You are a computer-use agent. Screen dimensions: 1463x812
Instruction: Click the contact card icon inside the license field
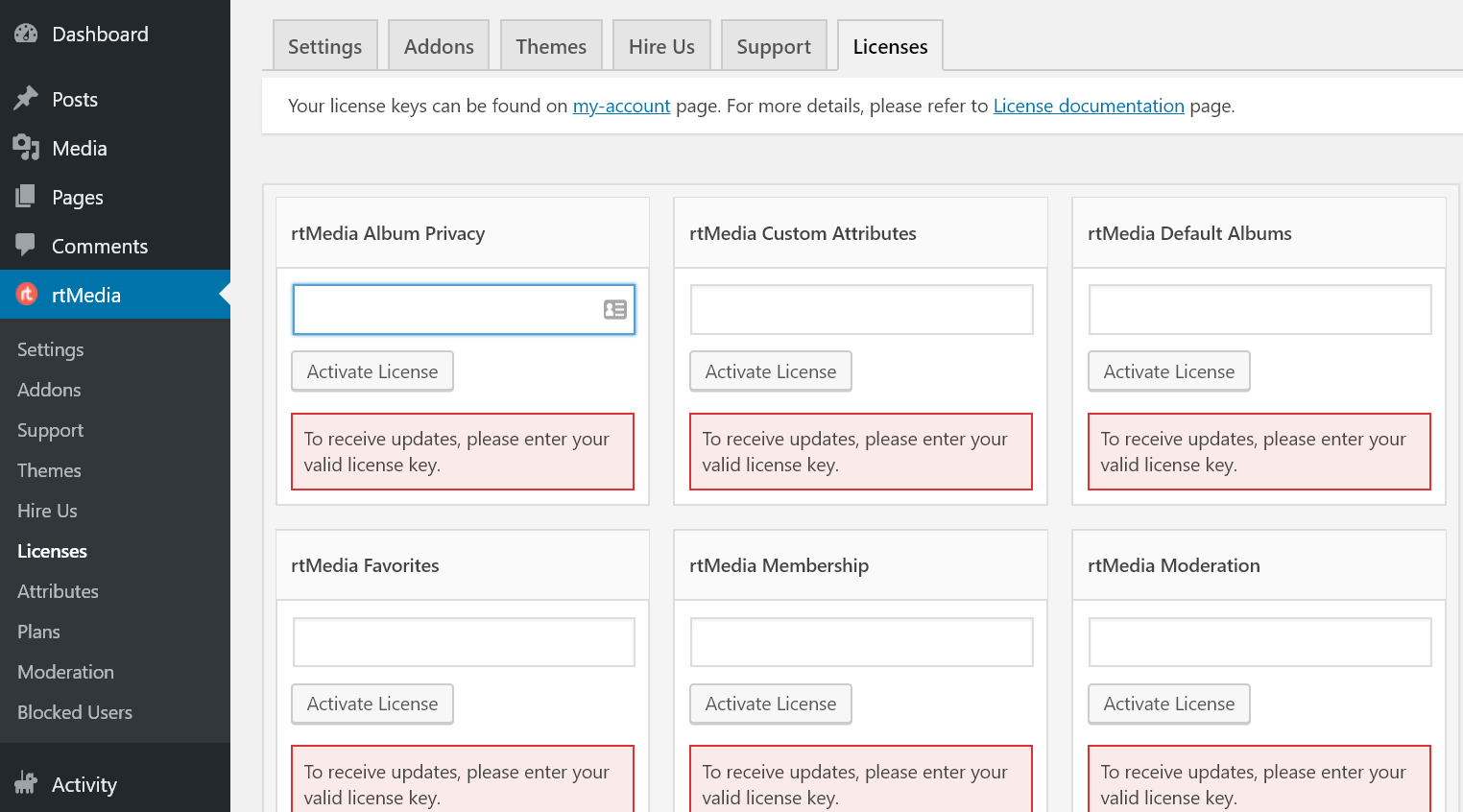pos(614,309)
